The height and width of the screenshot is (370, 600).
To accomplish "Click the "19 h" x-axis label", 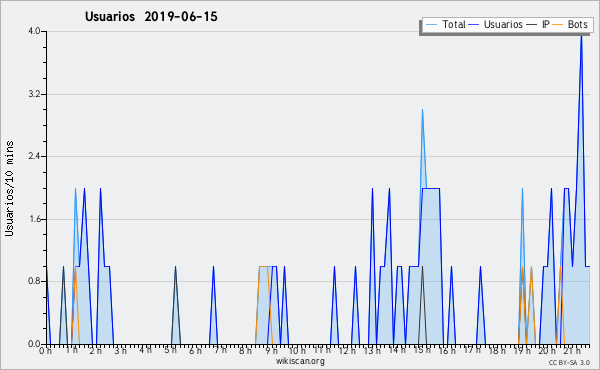I will (522, 350).
